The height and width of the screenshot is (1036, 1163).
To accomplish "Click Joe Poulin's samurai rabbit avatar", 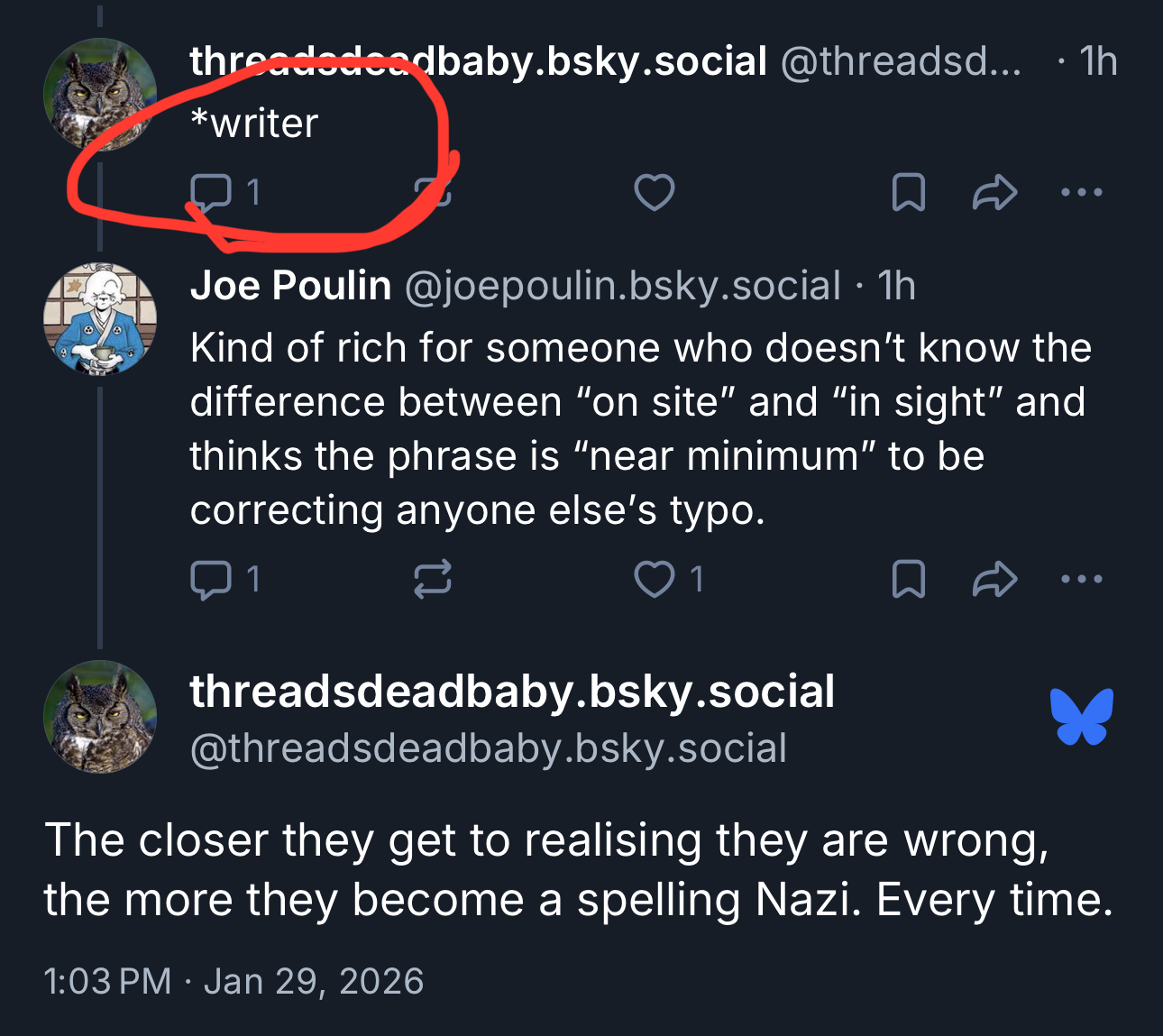I will [100, 318].
